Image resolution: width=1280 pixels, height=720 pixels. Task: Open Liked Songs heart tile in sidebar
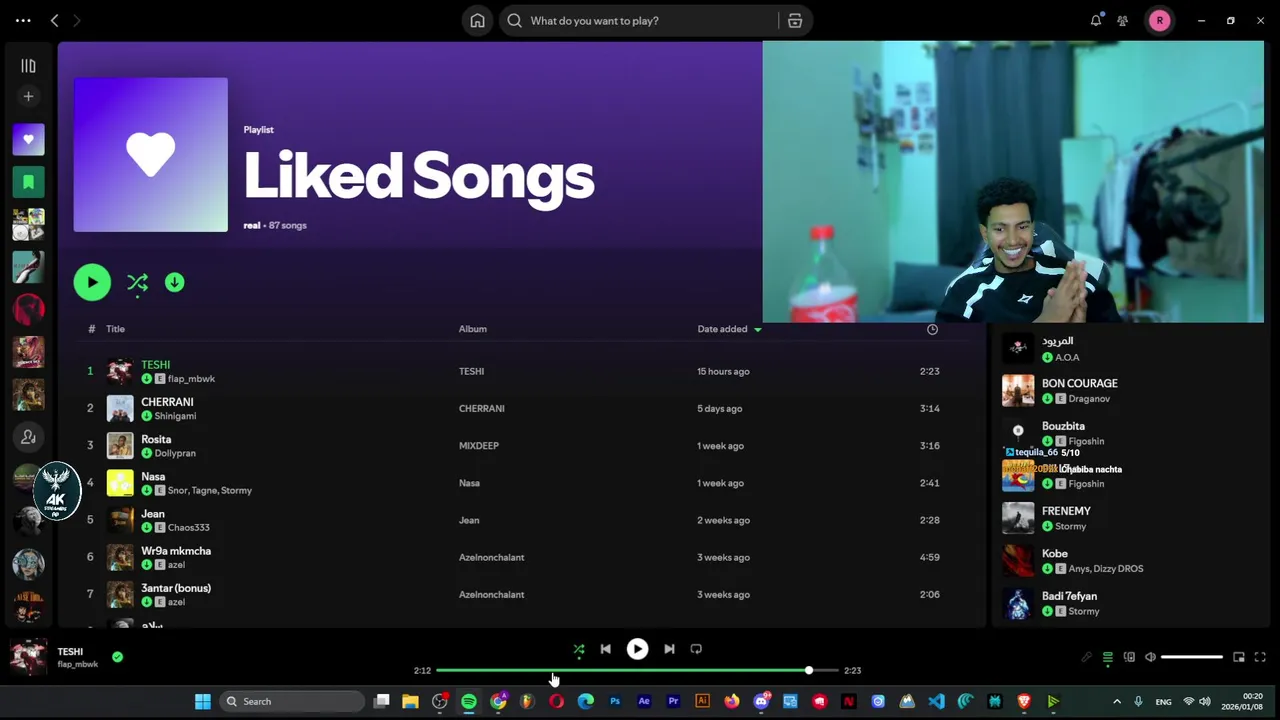click(28, 139)
